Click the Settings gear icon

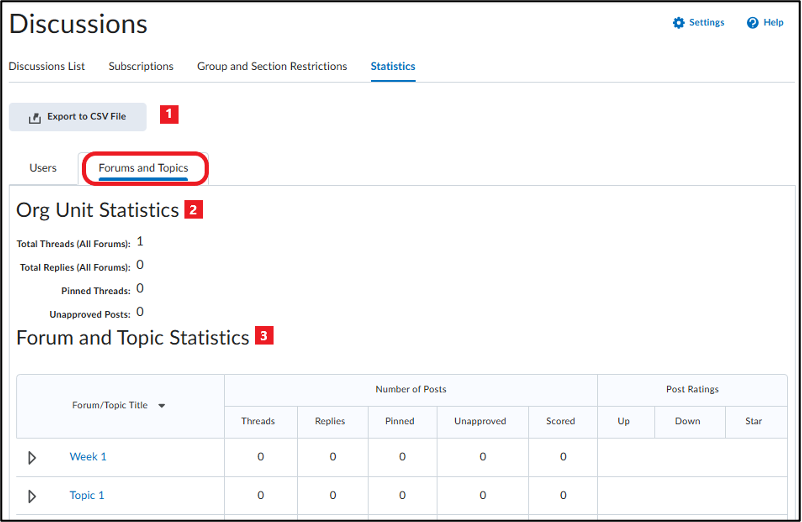pyautogui.click(x=679, y=23)
